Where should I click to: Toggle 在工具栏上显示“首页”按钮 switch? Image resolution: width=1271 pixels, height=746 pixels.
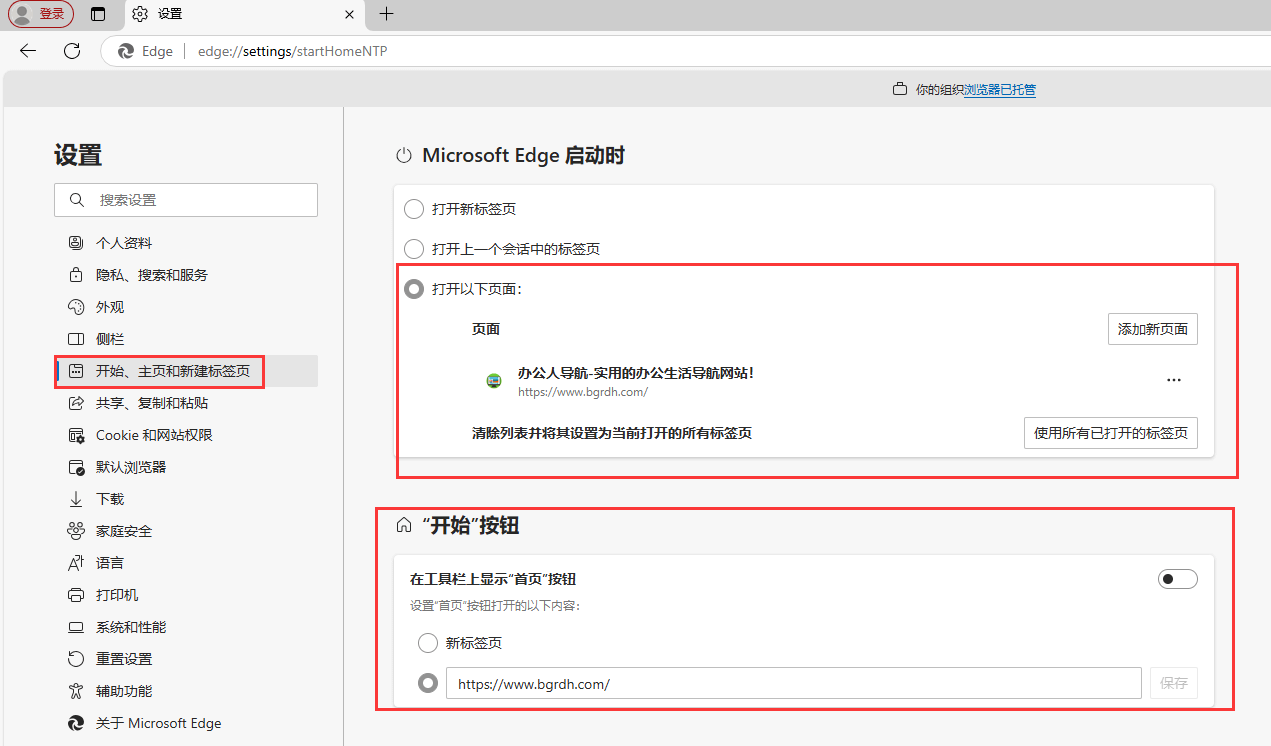[1177, 579]
